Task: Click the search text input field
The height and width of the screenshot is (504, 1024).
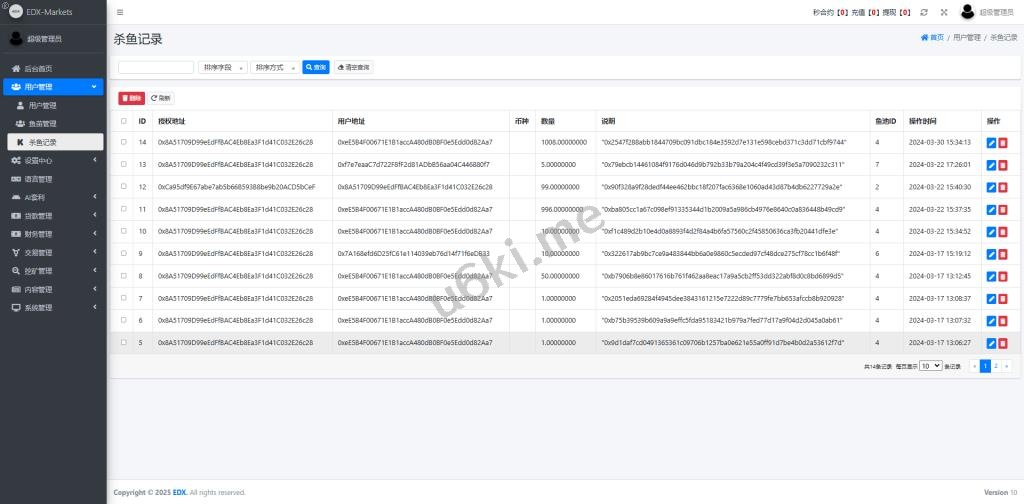Action: (156, 67)
